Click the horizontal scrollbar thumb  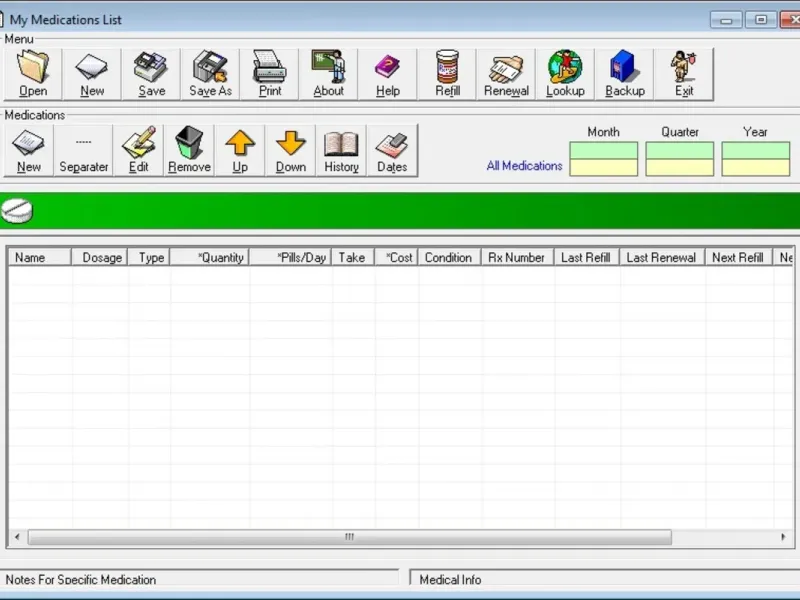click(349, 537)
